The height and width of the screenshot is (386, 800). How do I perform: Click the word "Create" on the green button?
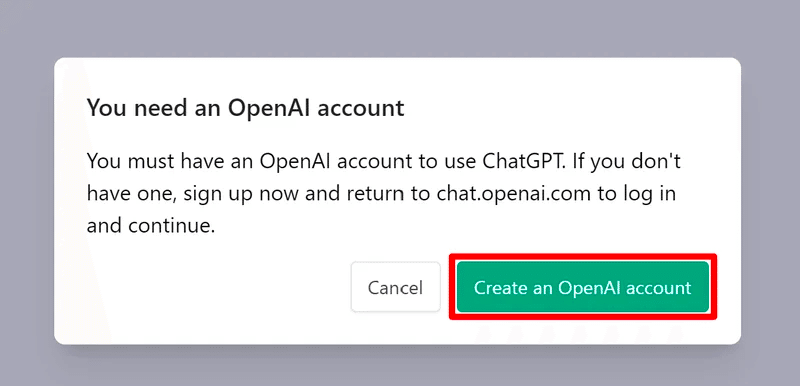coord(498,288)
